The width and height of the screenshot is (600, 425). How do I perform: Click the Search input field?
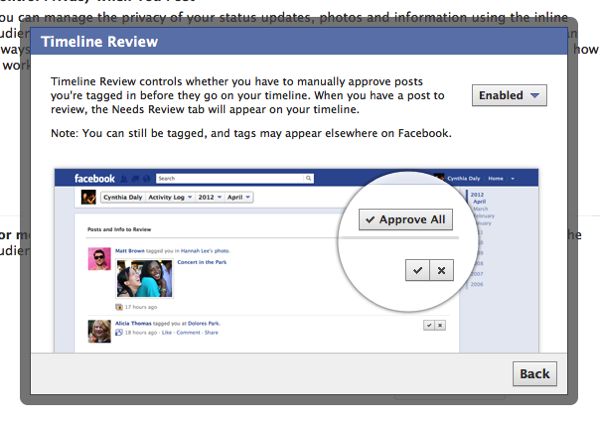(x=230, y=178)
